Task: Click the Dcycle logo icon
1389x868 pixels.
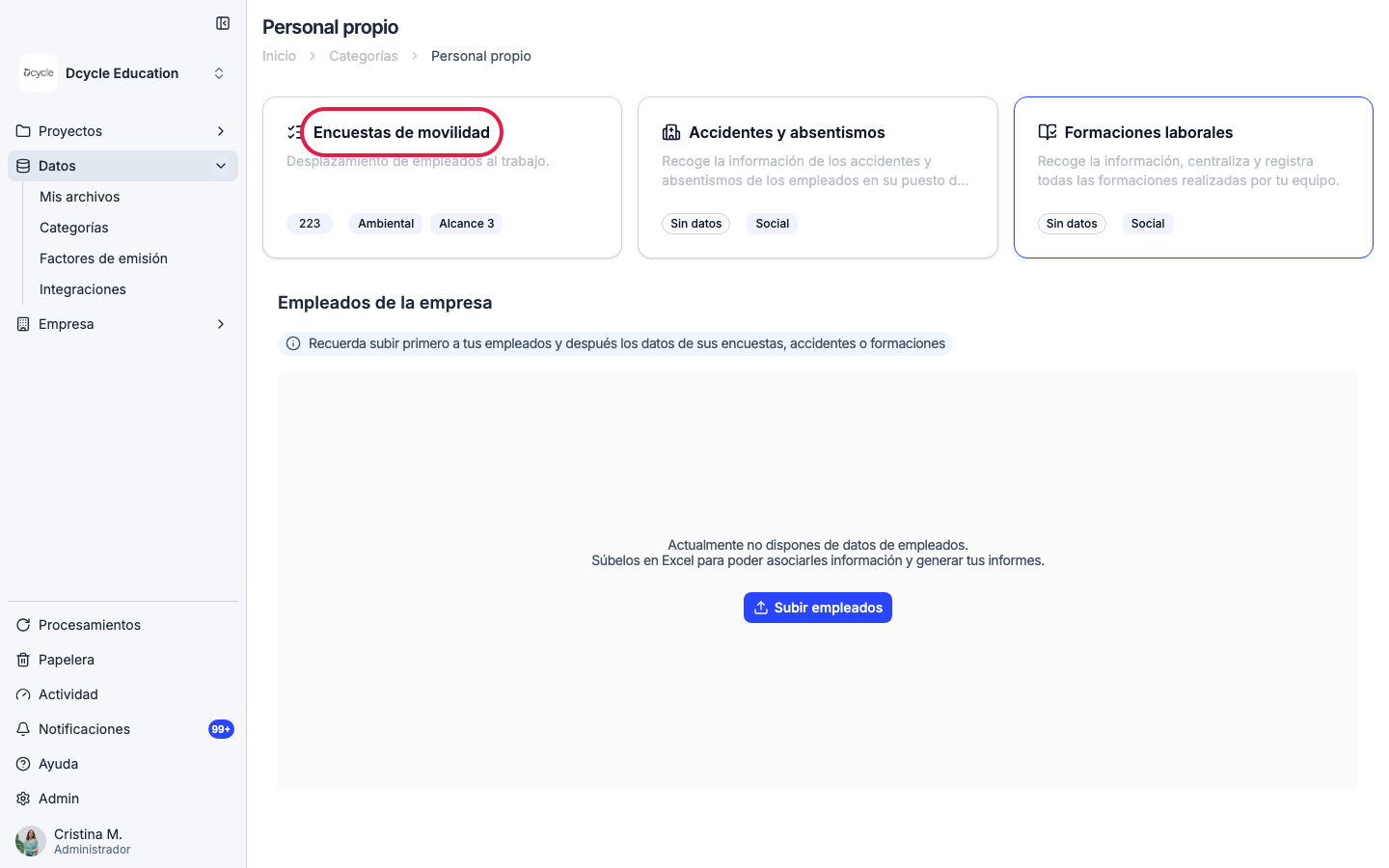Action: click(x=39, y=73)
